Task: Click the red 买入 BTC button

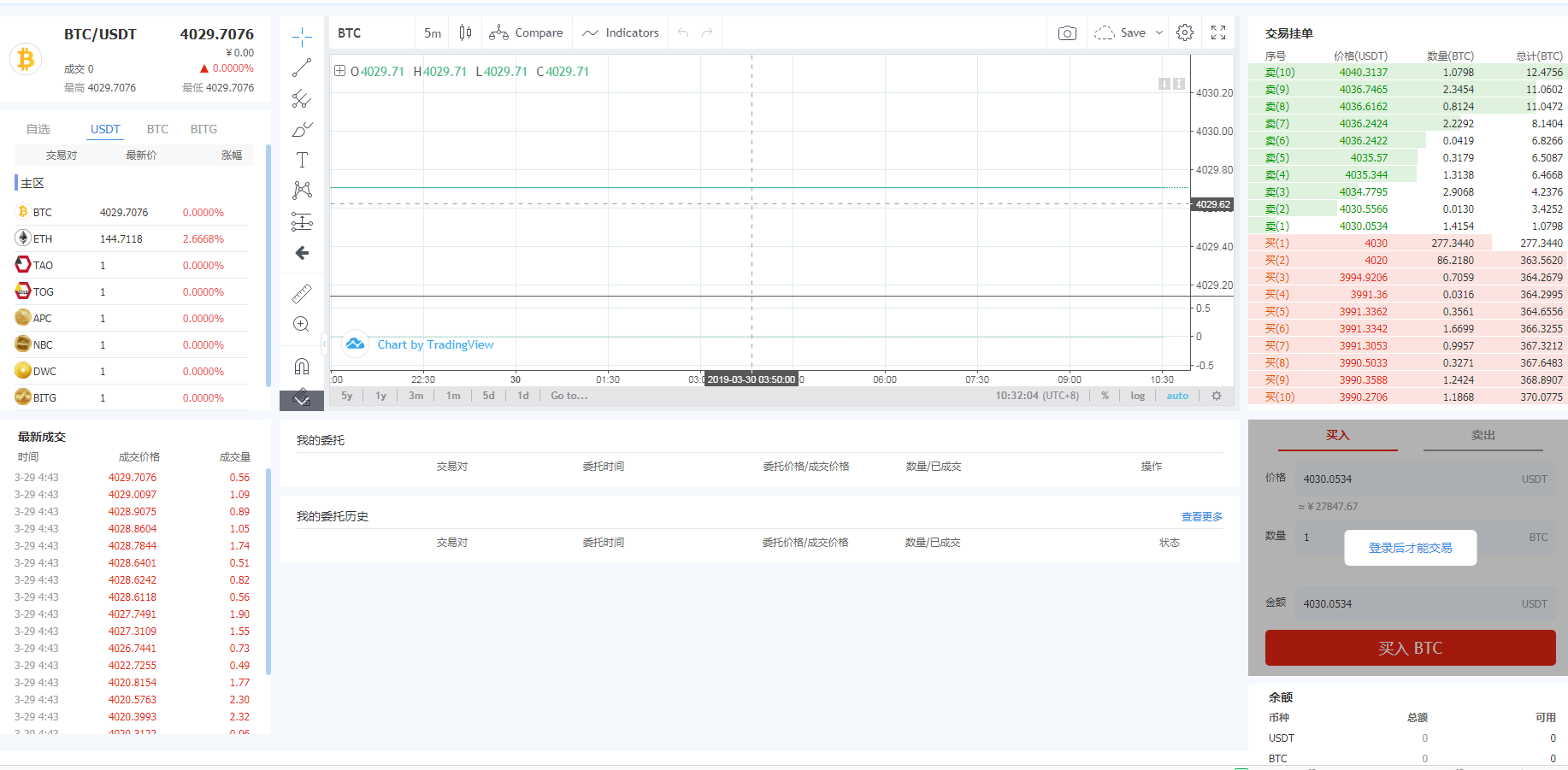Action: (x=1410, y=648)
